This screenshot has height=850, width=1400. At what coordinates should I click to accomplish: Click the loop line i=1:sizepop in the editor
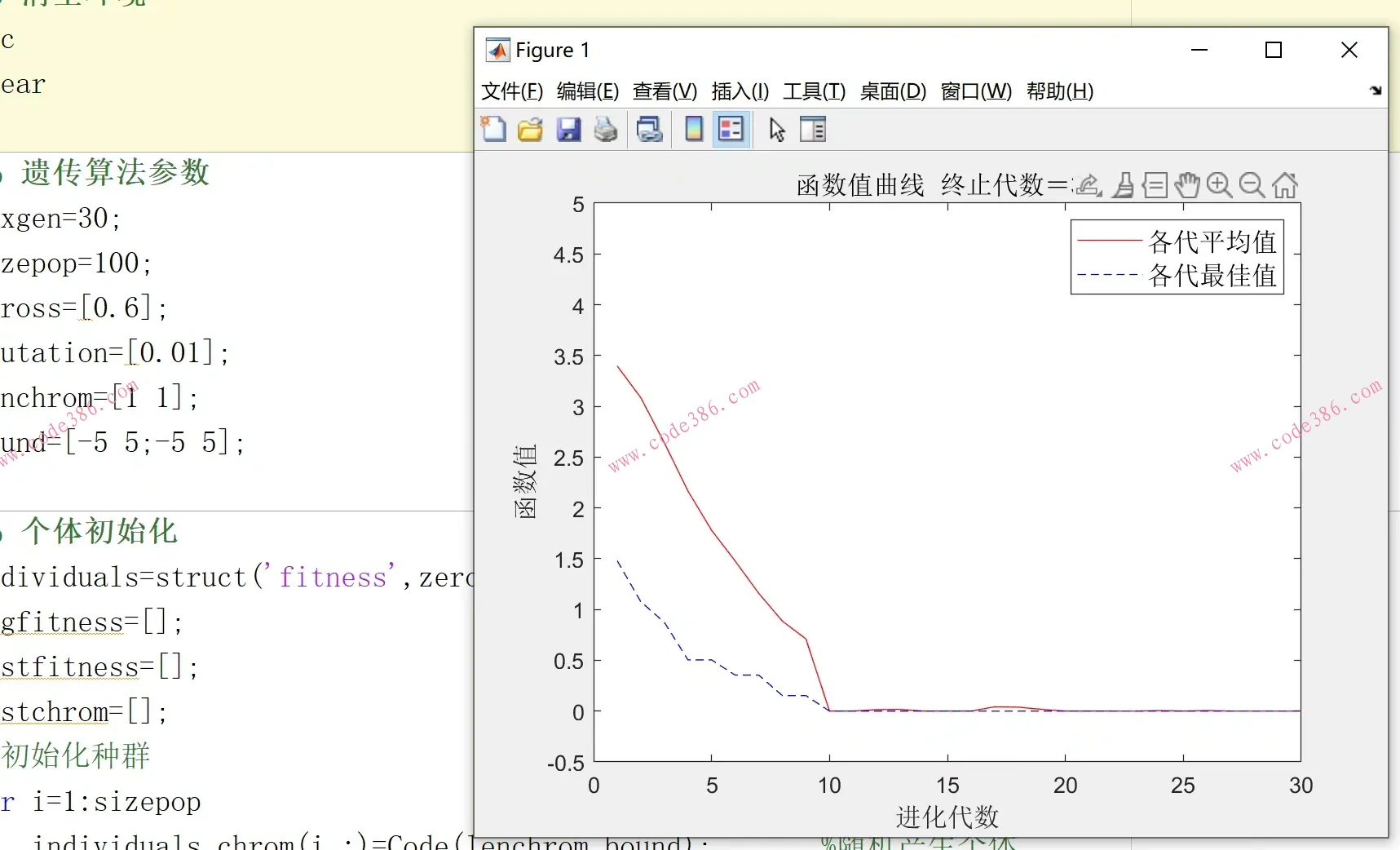(x=117, y=802)
